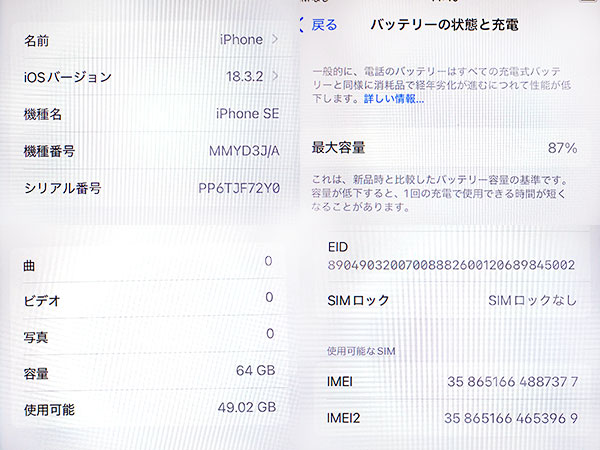Select the capacity value 64 GB

coord(256,370)
